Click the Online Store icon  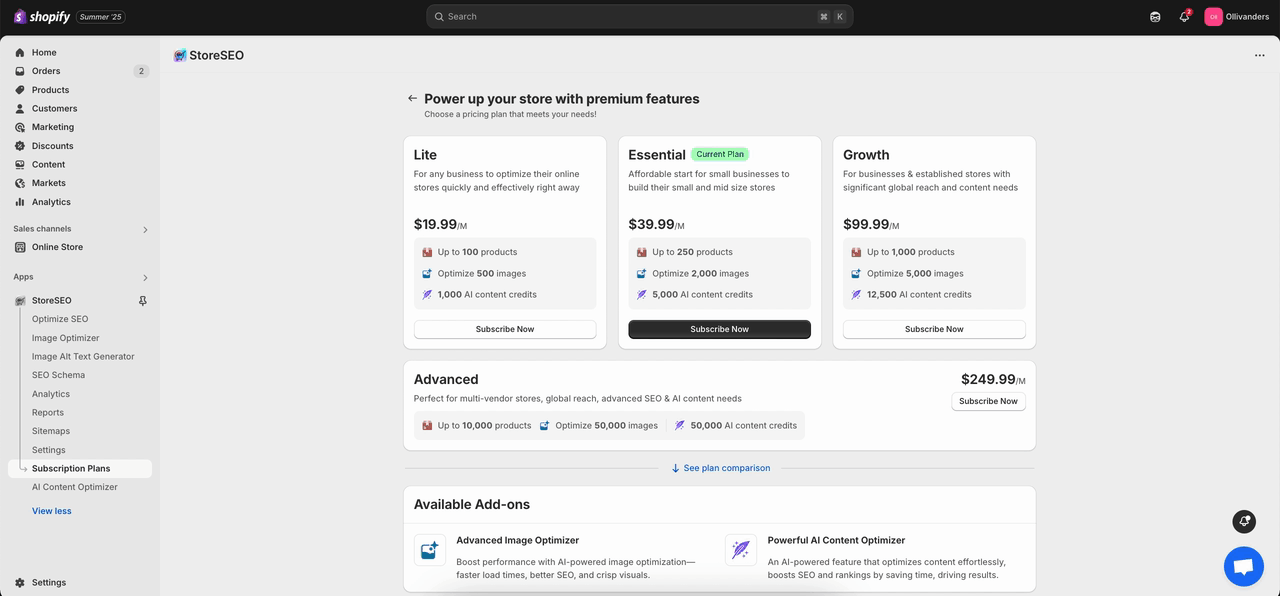[x=20, y=247]
